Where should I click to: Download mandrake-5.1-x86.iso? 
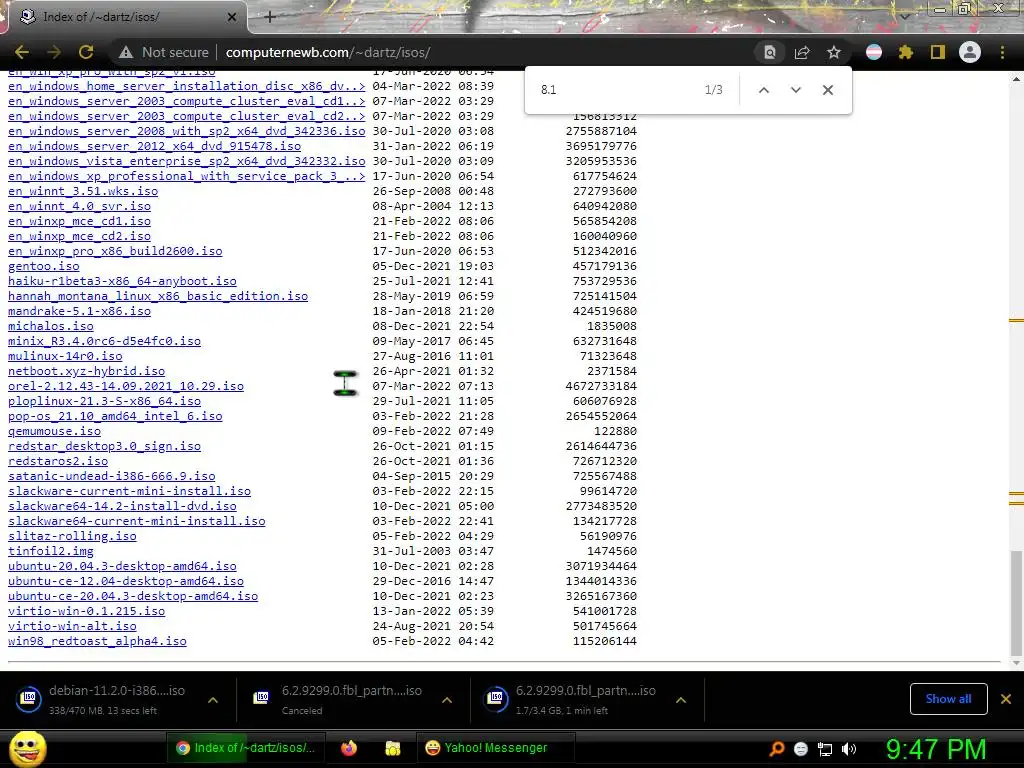(x=79, y=311)
